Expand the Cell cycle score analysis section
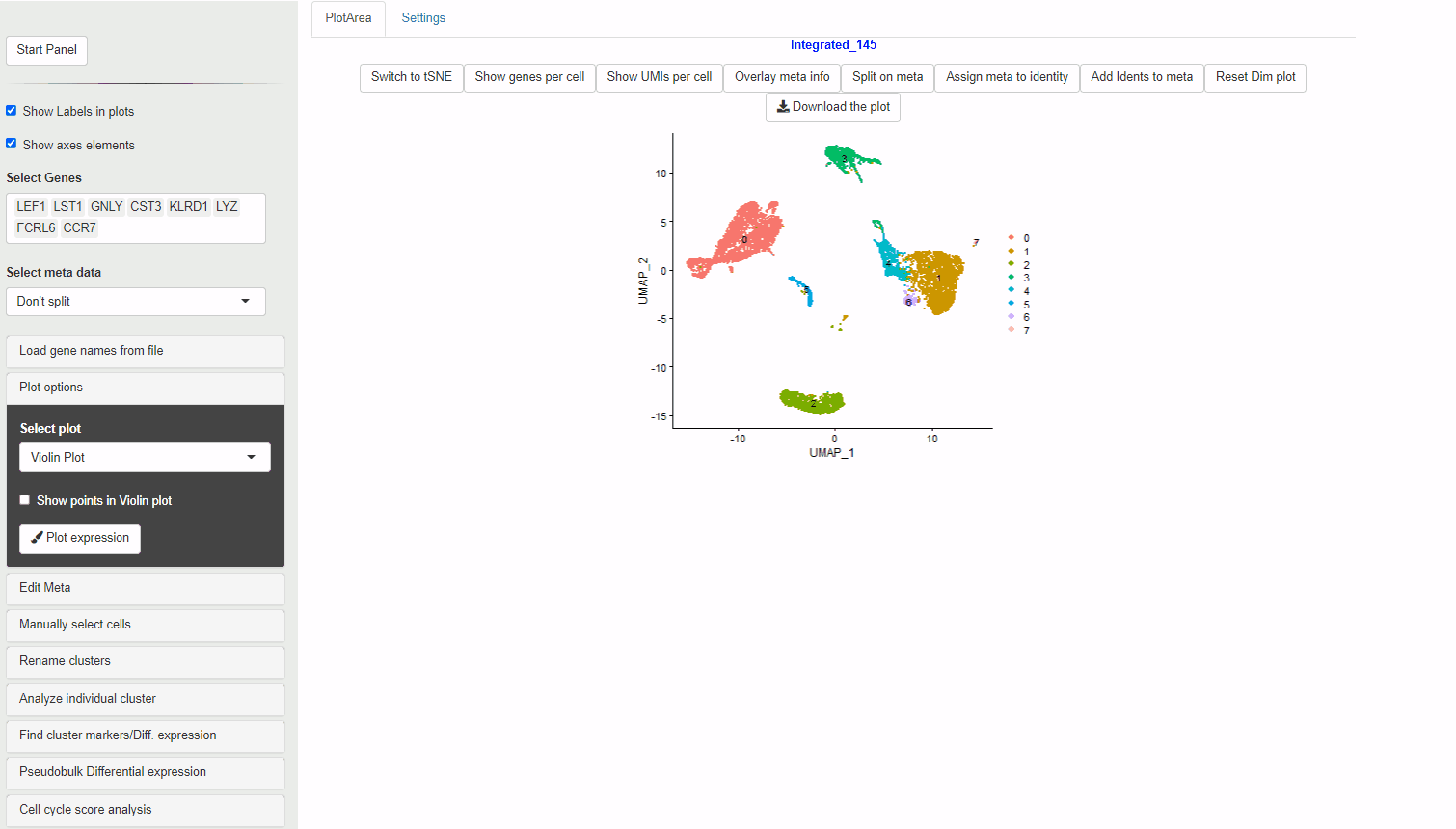 tap(145, 810)
